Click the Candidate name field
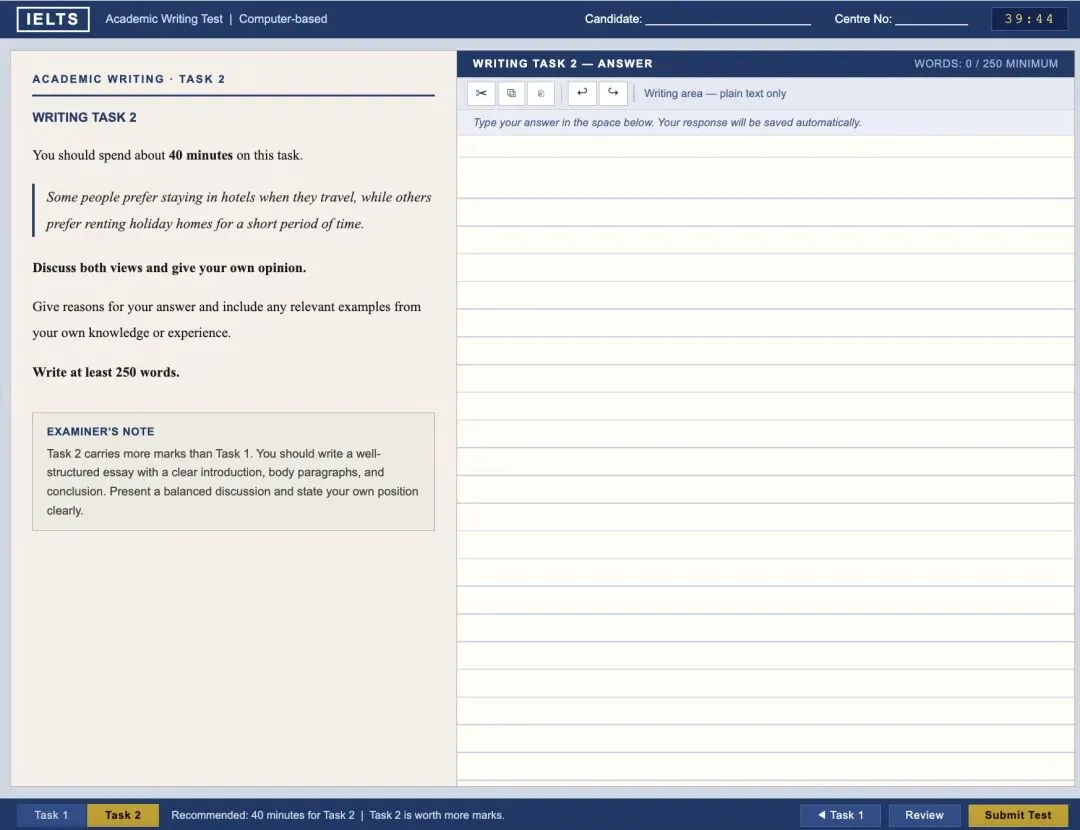This screenshot has width=1080, height=830. point(728,19)
